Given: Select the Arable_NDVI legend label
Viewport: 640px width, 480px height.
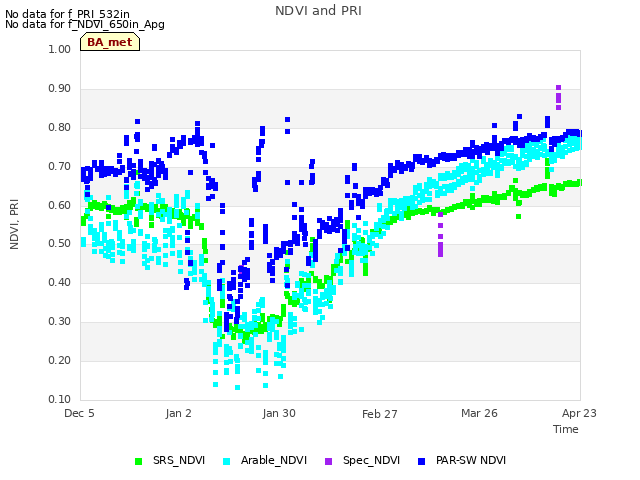Looking at the screenshot, I should (274, 460).
